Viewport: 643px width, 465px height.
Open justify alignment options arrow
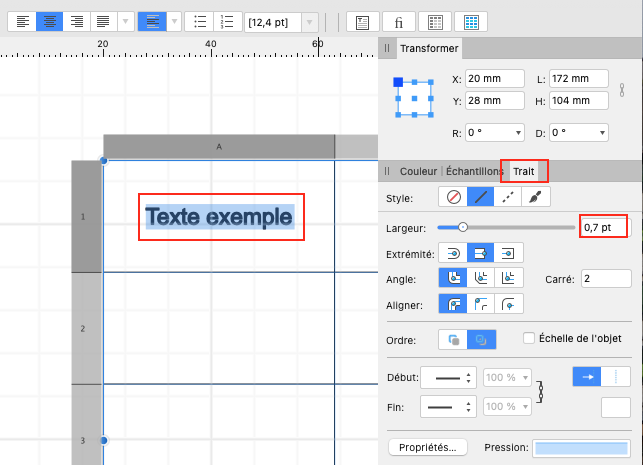tap(126, 22)
